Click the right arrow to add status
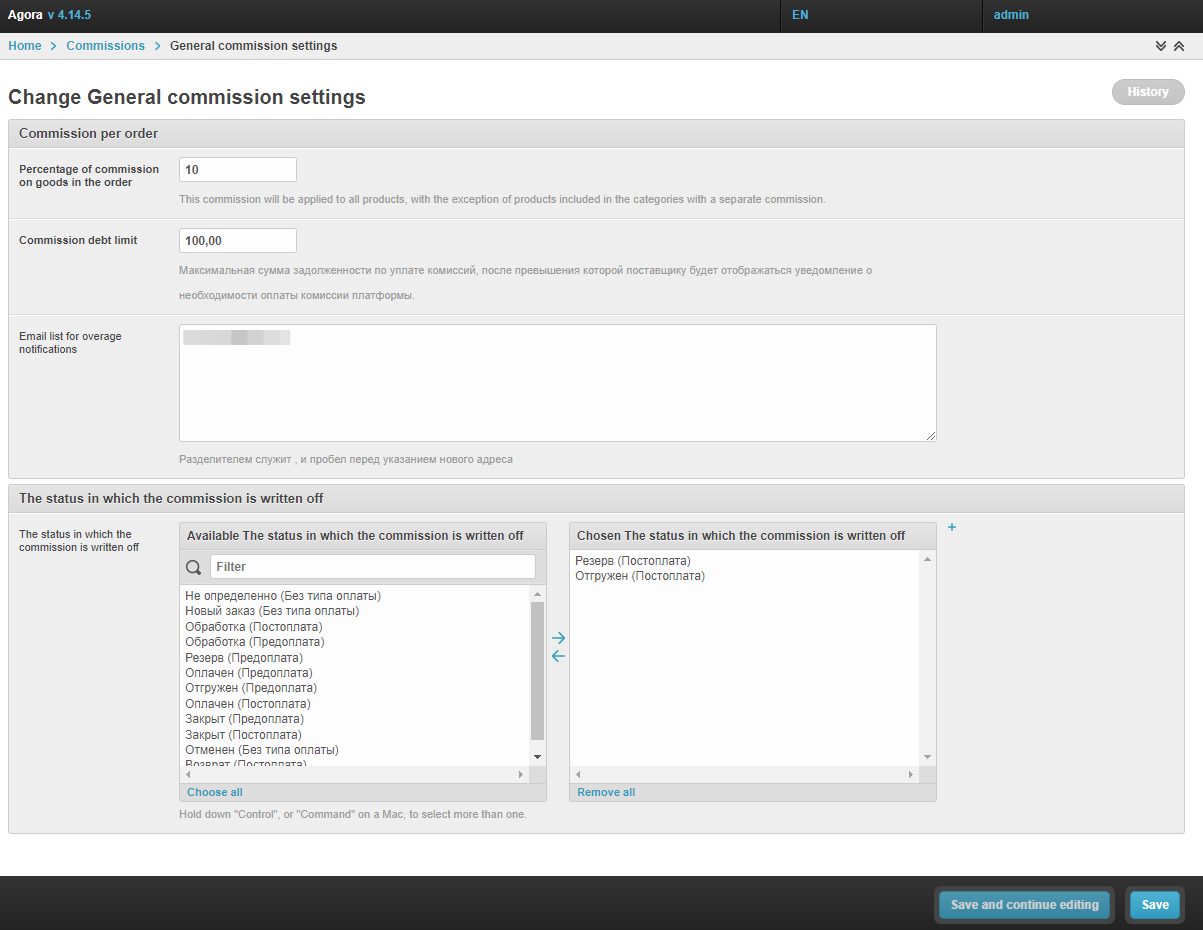Image resolution: width=1203 pixels, height=930 pixels. click(x=558, y=638)
